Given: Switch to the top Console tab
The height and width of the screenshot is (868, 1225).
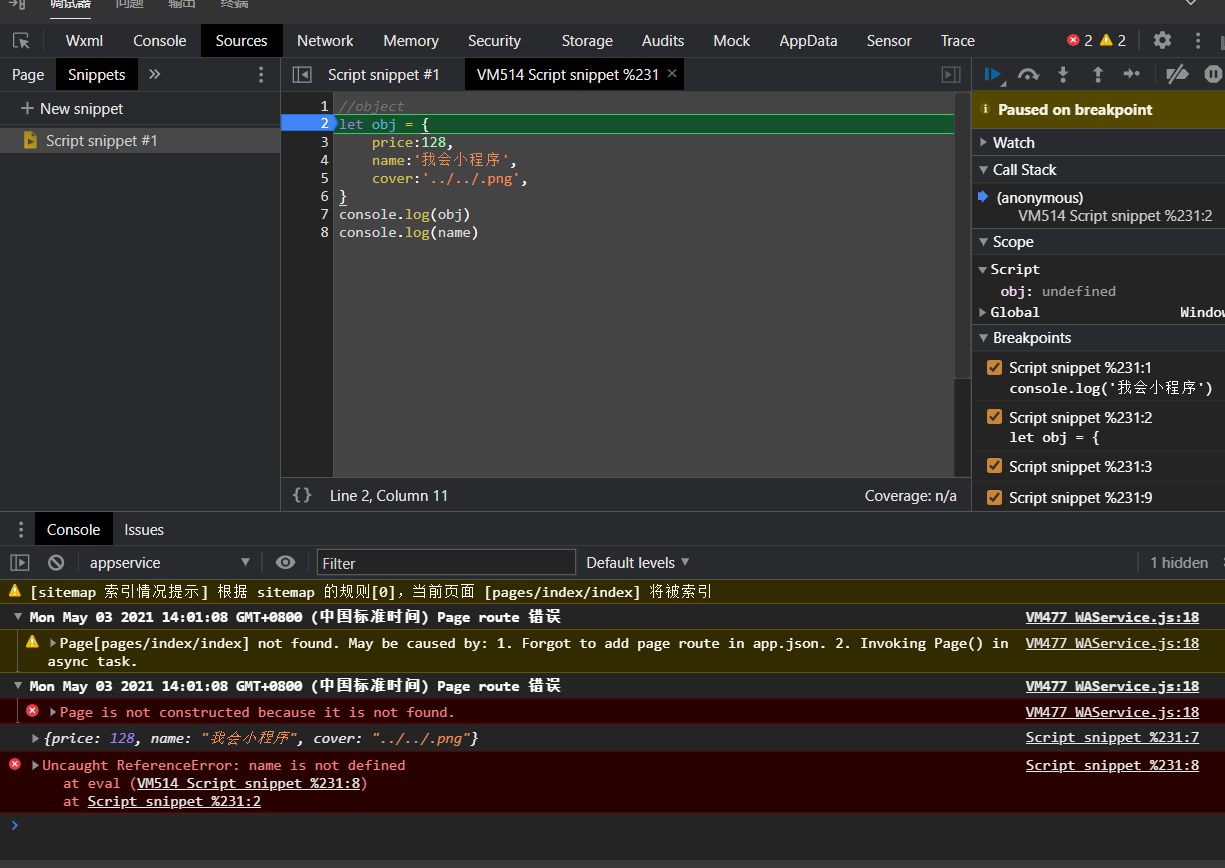Looking at the screenshot, I should [160, 41].
